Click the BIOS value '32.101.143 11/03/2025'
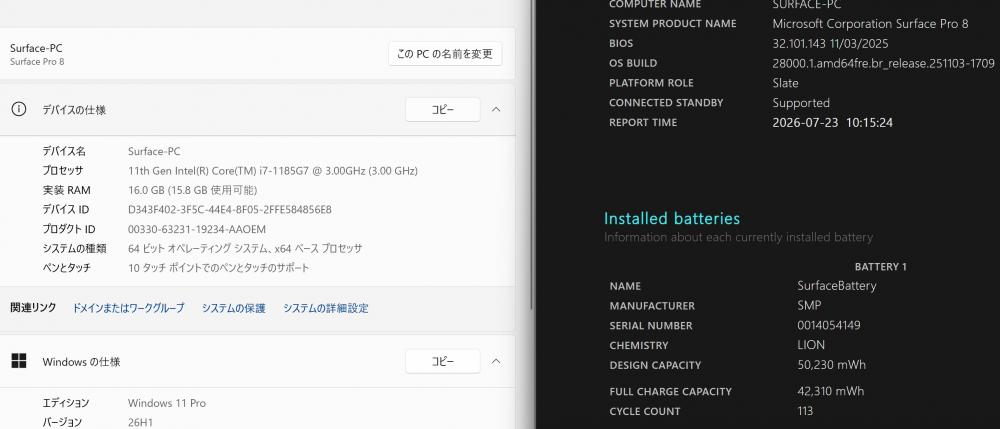This screenshot has height=429, width=1000. [x=830, y=43]
